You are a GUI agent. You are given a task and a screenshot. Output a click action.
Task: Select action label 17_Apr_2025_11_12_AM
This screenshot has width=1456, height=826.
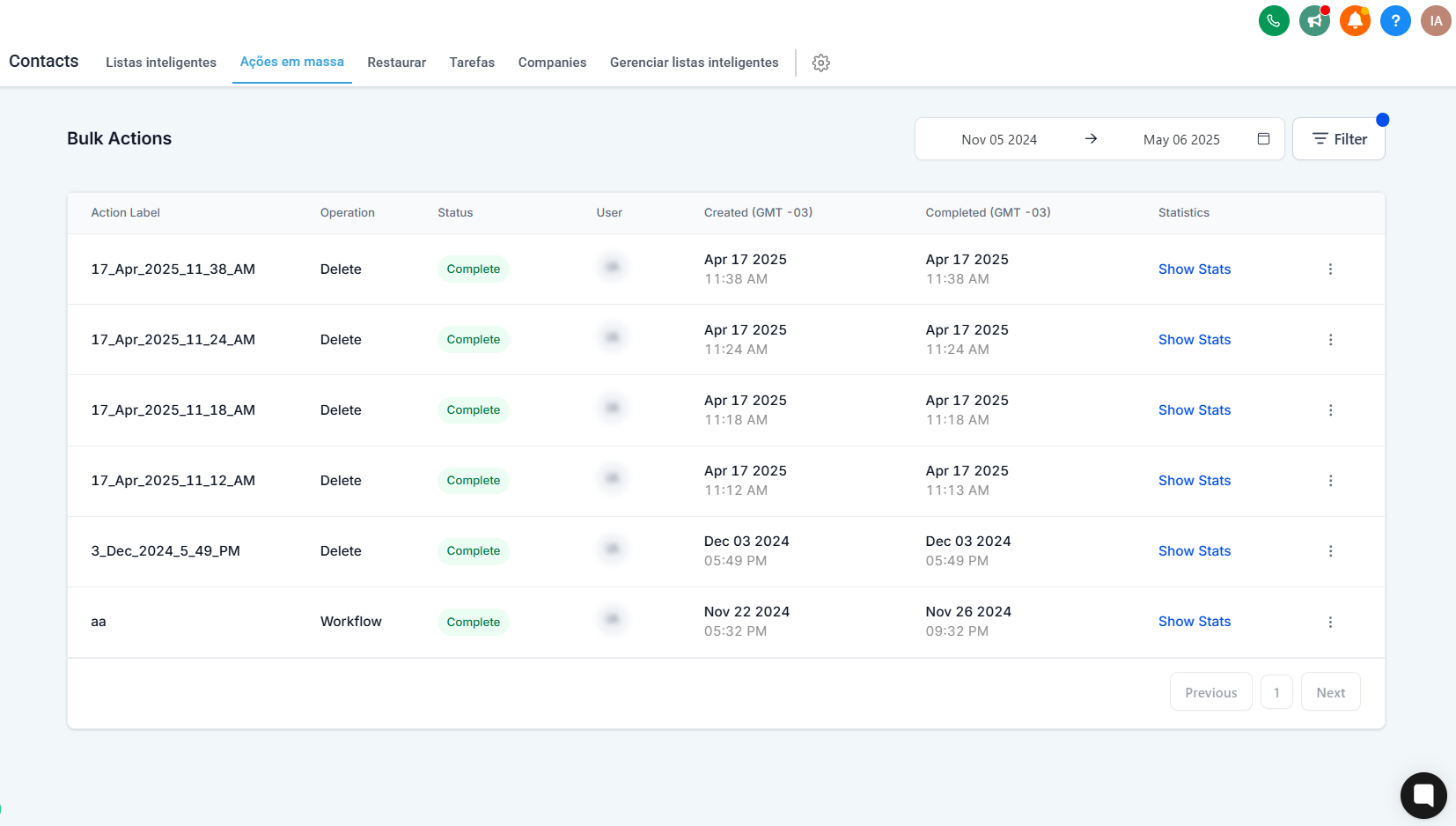point(173,481)
